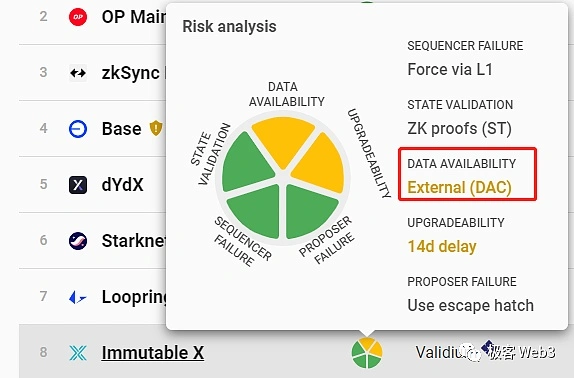The height and width of the screenshot is (378, 574).
Task: Click the dYdX logo icon
Action: tap(78, 185)
